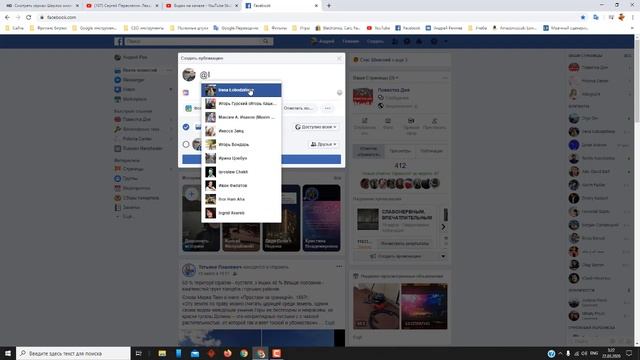Open the YouTube bookmark in bookmarks bar

click(378, 28)
